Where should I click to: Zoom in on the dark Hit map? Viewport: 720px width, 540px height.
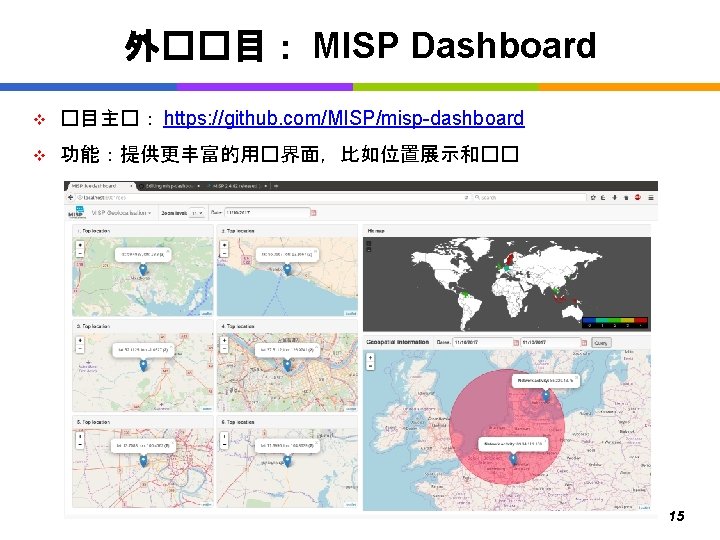click(369, 244)
